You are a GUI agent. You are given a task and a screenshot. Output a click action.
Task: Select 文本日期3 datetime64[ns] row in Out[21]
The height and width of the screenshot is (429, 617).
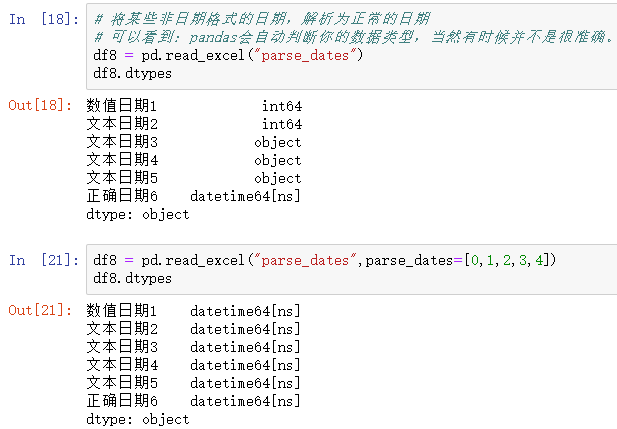pyautogui.click(x=194, y=347)
